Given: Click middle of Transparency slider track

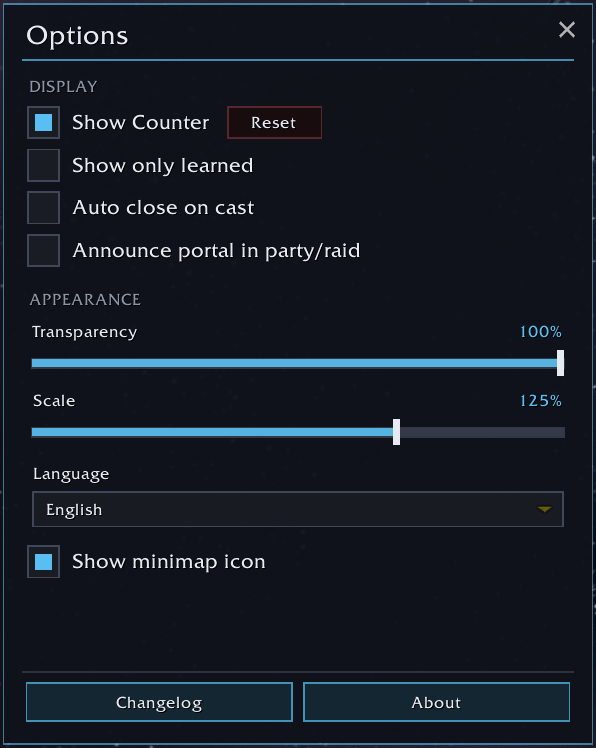Looking at the screenshot, I should coord(294,364).
